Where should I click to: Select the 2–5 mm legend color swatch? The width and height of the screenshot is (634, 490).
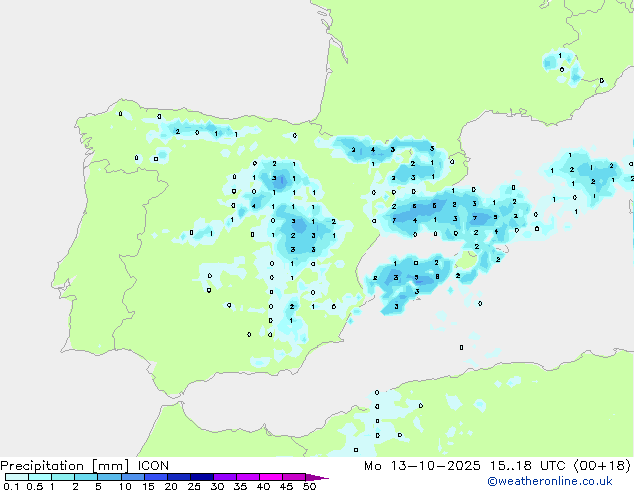point(86,477)
